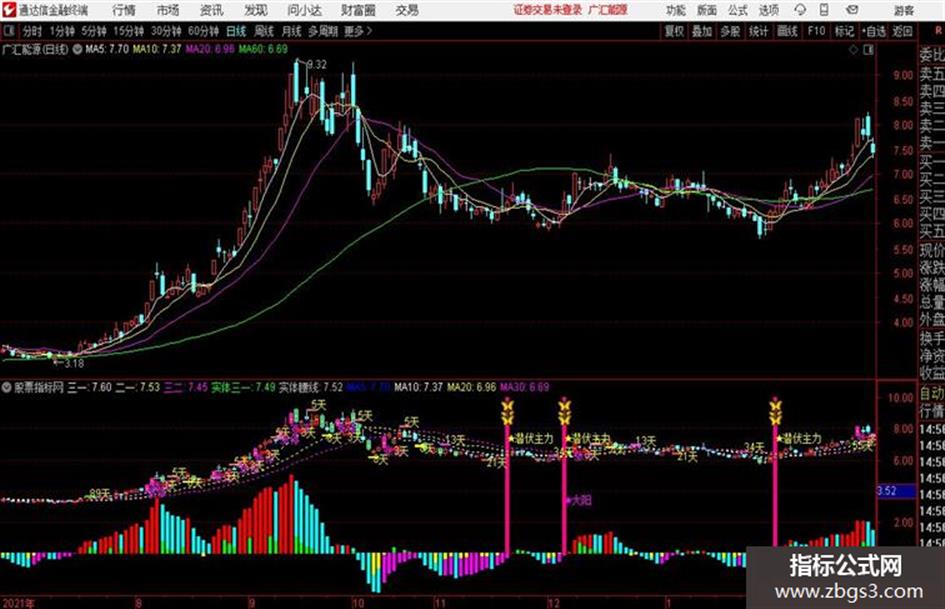Click the 画线 drawing button
The height and width of the screenshot is (609, 945).
[786, 31]
